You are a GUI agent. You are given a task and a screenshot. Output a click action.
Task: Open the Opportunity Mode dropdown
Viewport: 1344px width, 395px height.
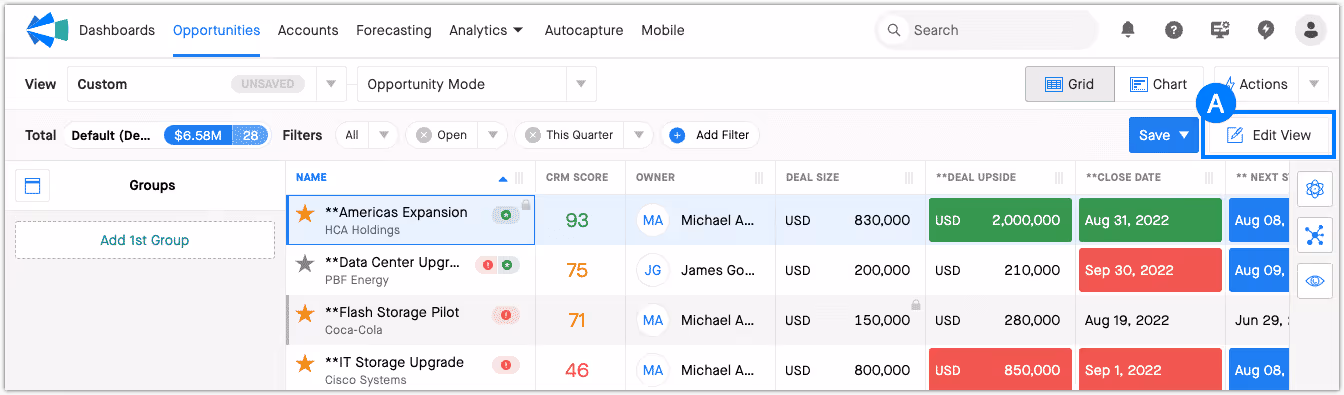coord(476,84)
